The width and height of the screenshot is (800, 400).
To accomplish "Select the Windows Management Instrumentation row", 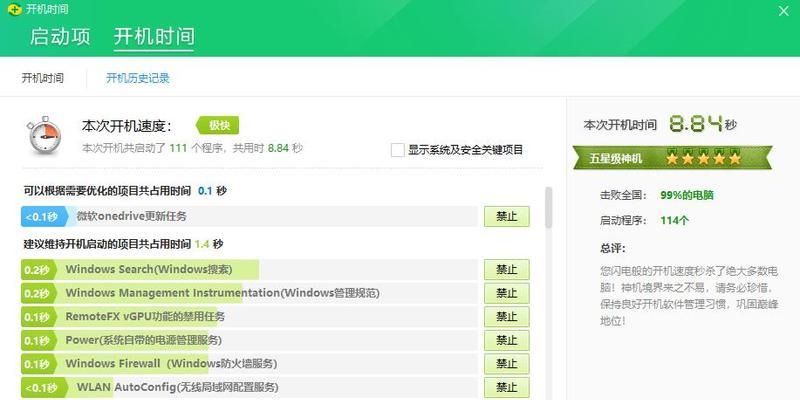I will [249, 293].
